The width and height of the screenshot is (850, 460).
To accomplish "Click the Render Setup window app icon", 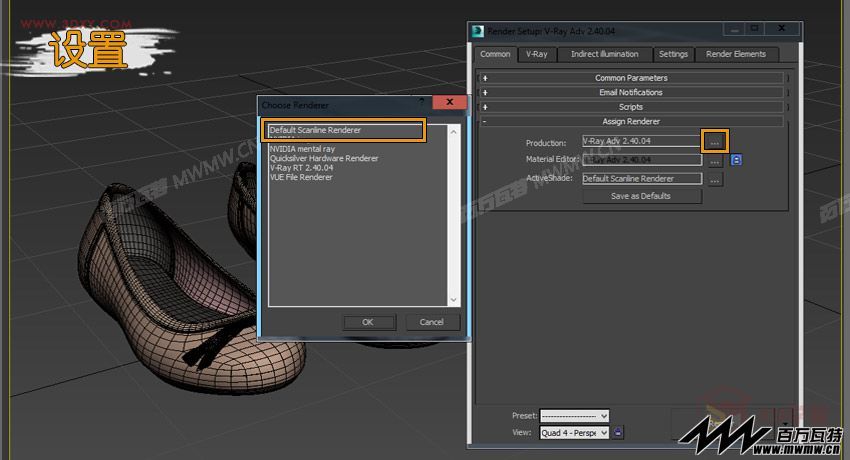I will pyautogui.click(x=478, y=31).
